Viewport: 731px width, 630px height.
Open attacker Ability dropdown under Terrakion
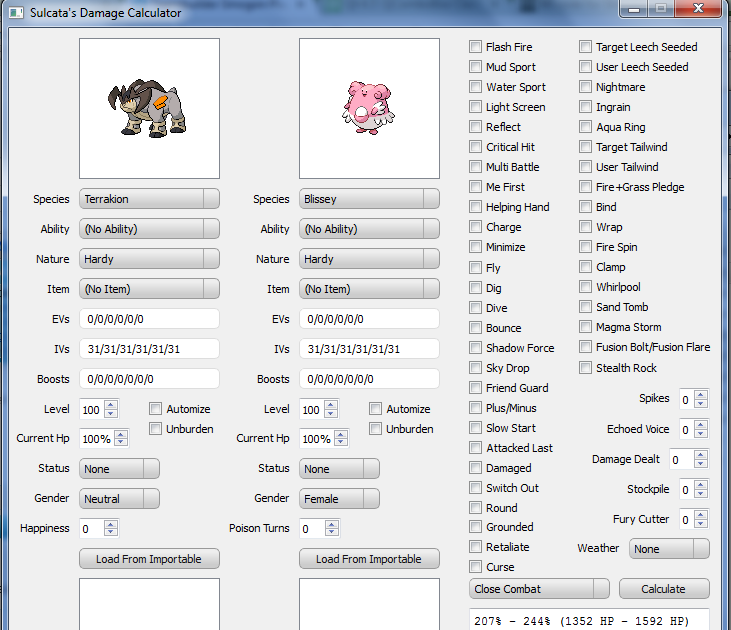pyautogui.click(x=149, y=228)
